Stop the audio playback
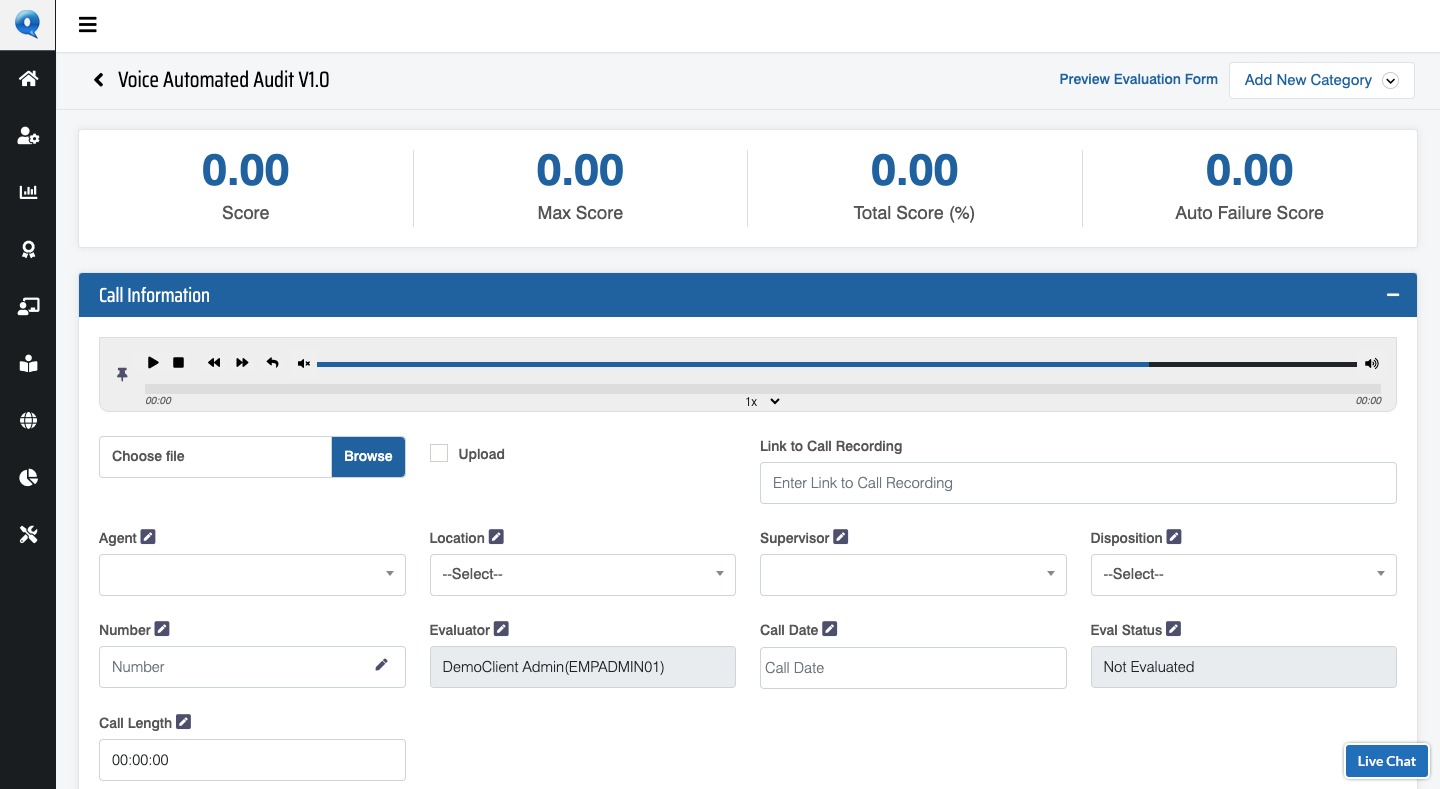Viewport: 1440px width, 789px height. (179, 363)
